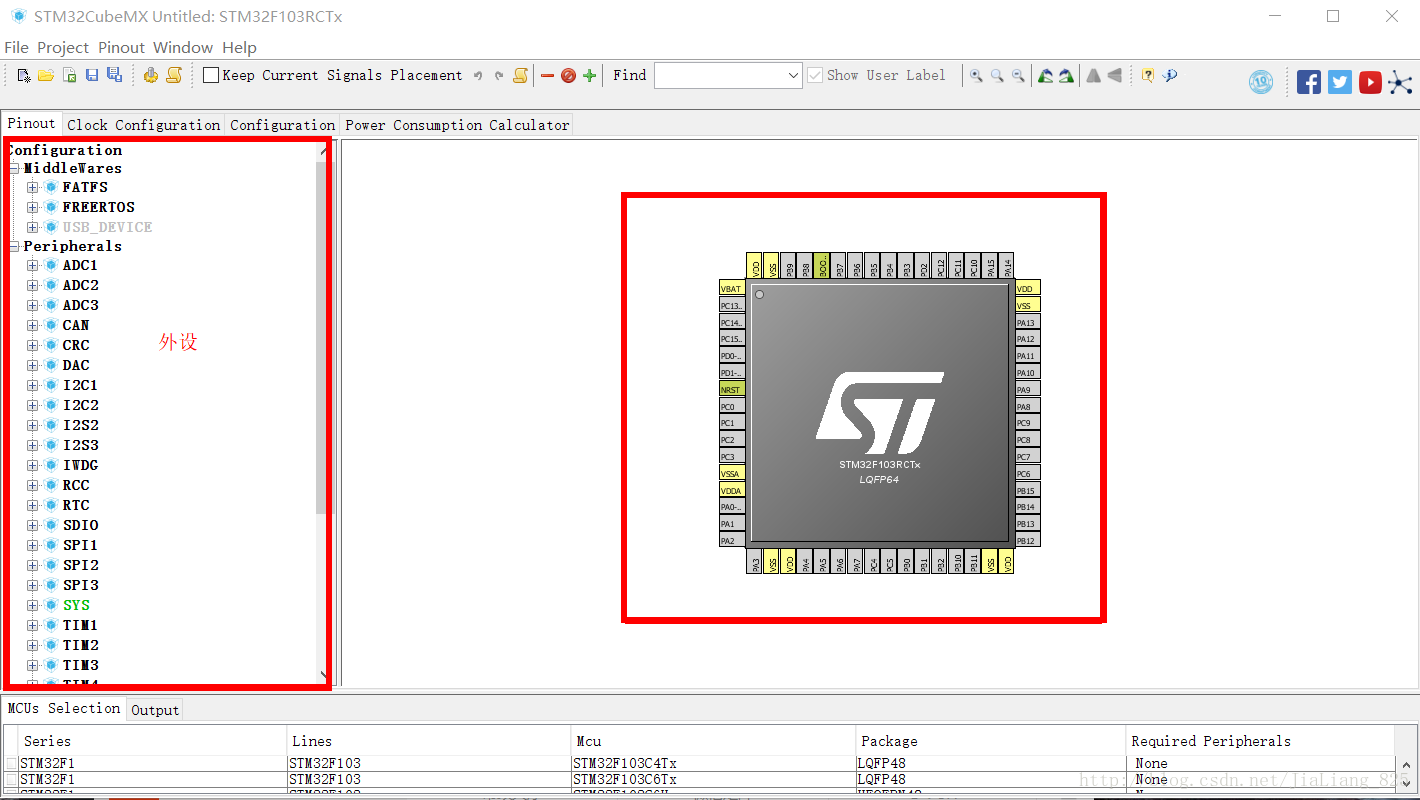Select the MCUs Selection tab
Viewport: 1420px width, 800px height.
click(x=64, y=708)
